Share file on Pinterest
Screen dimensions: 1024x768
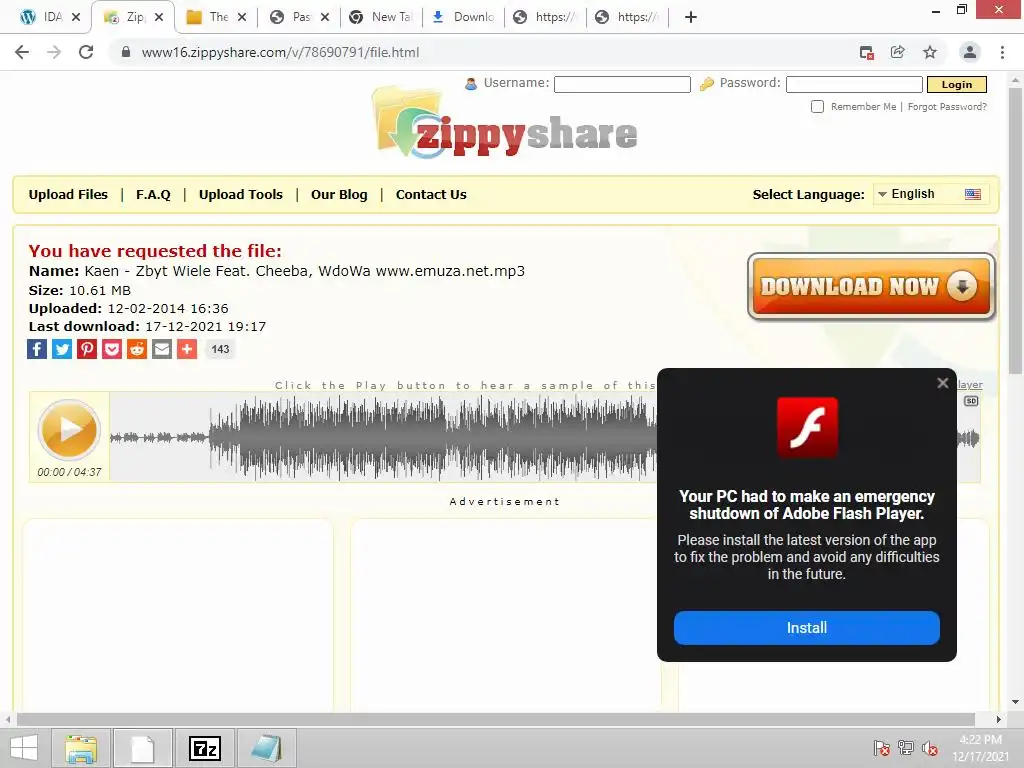point(87,349)
